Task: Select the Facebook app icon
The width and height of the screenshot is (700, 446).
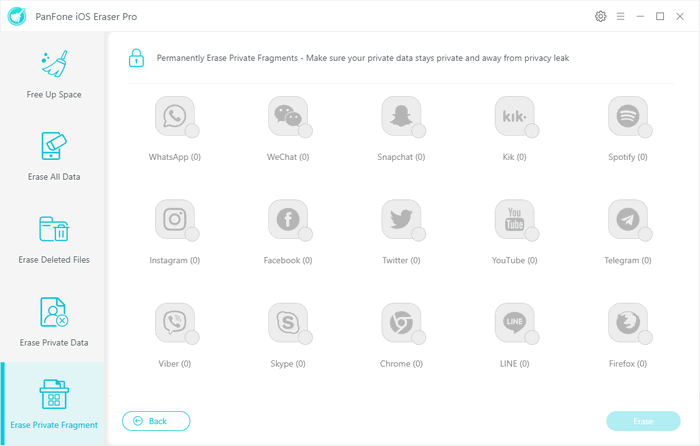Action: tap(288, 219)
